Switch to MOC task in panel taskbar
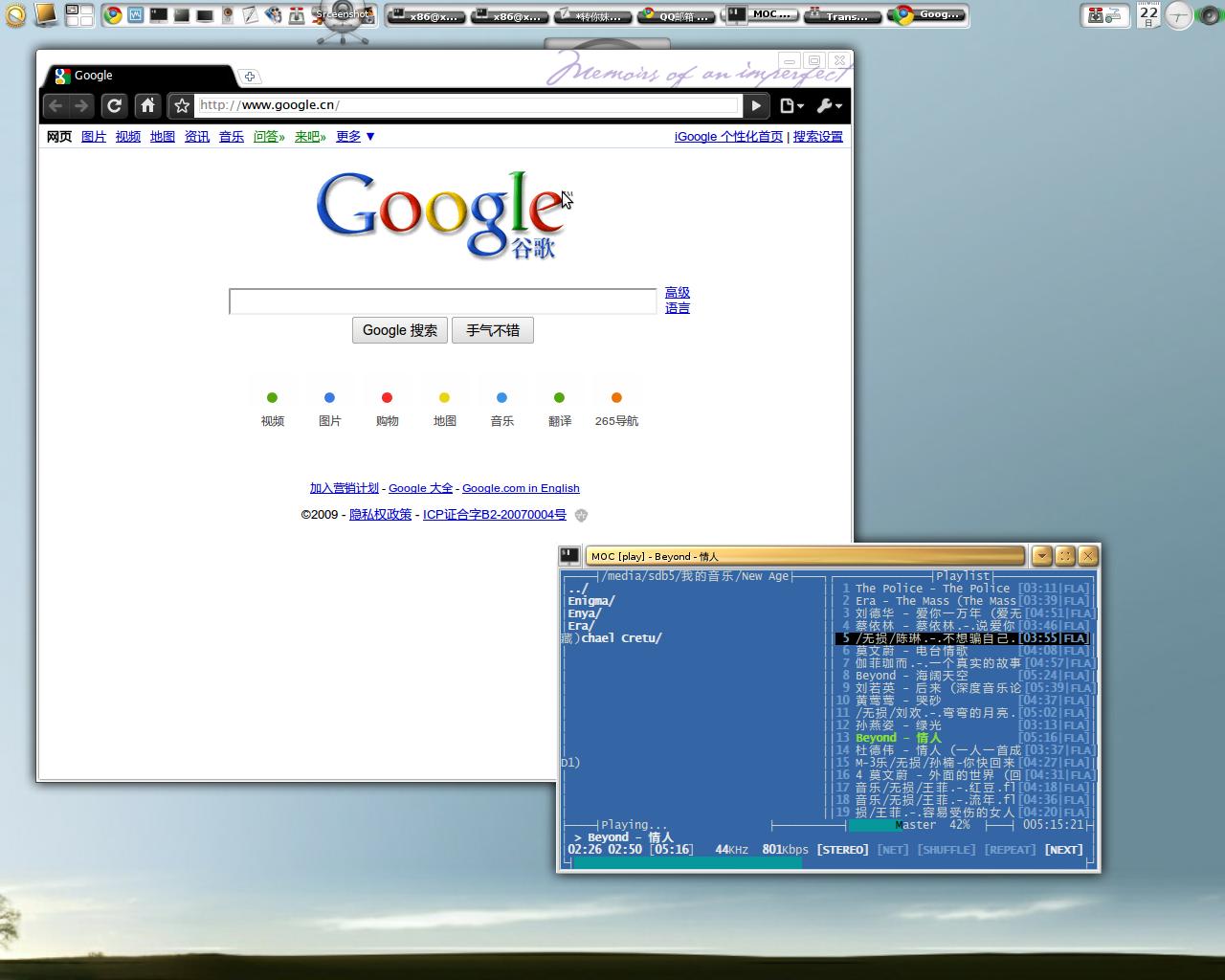This screenshot has width=1225, height=980. (761, 15)
